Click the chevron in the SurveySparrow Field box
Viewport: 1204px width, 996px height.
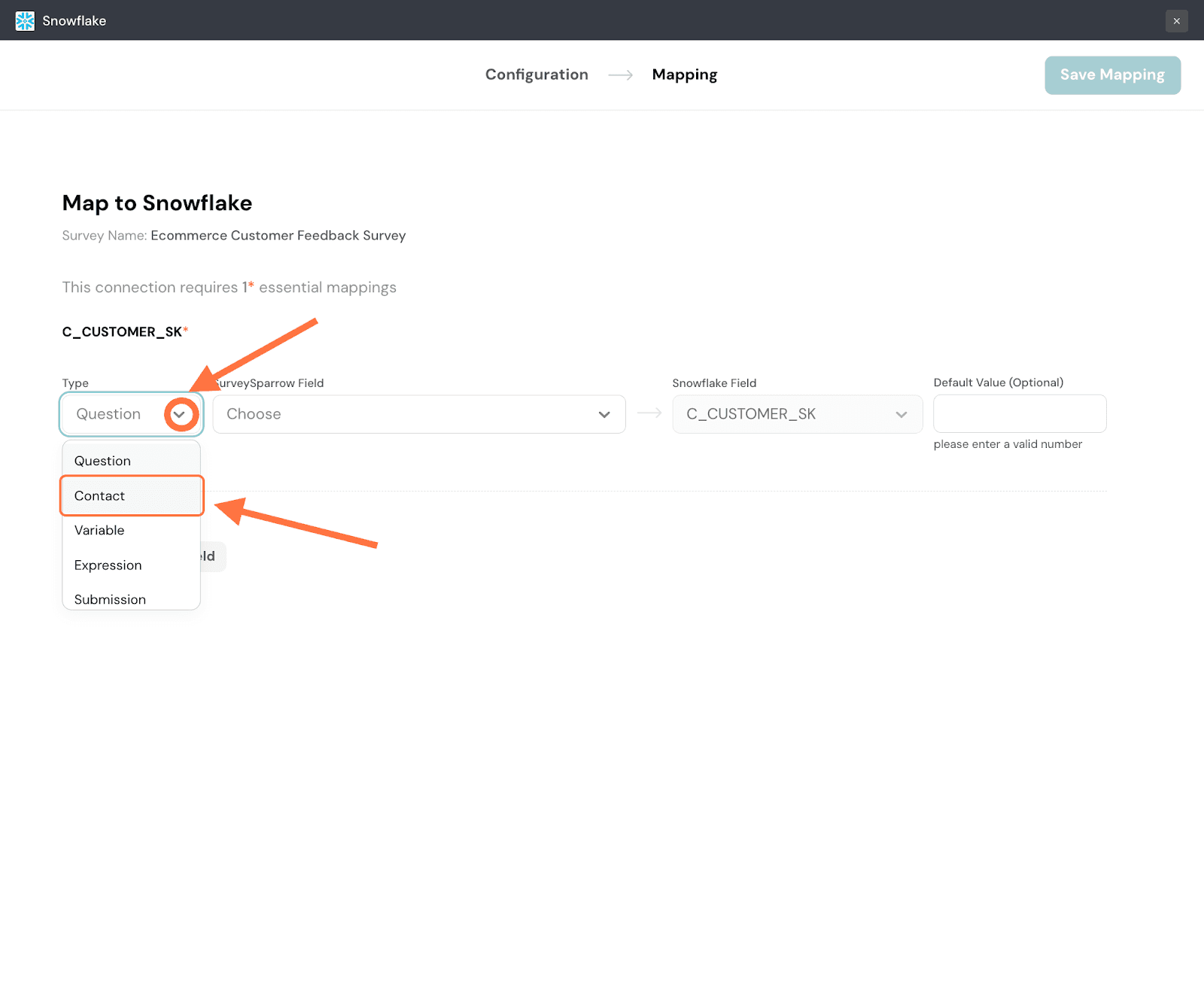(604, 415)
